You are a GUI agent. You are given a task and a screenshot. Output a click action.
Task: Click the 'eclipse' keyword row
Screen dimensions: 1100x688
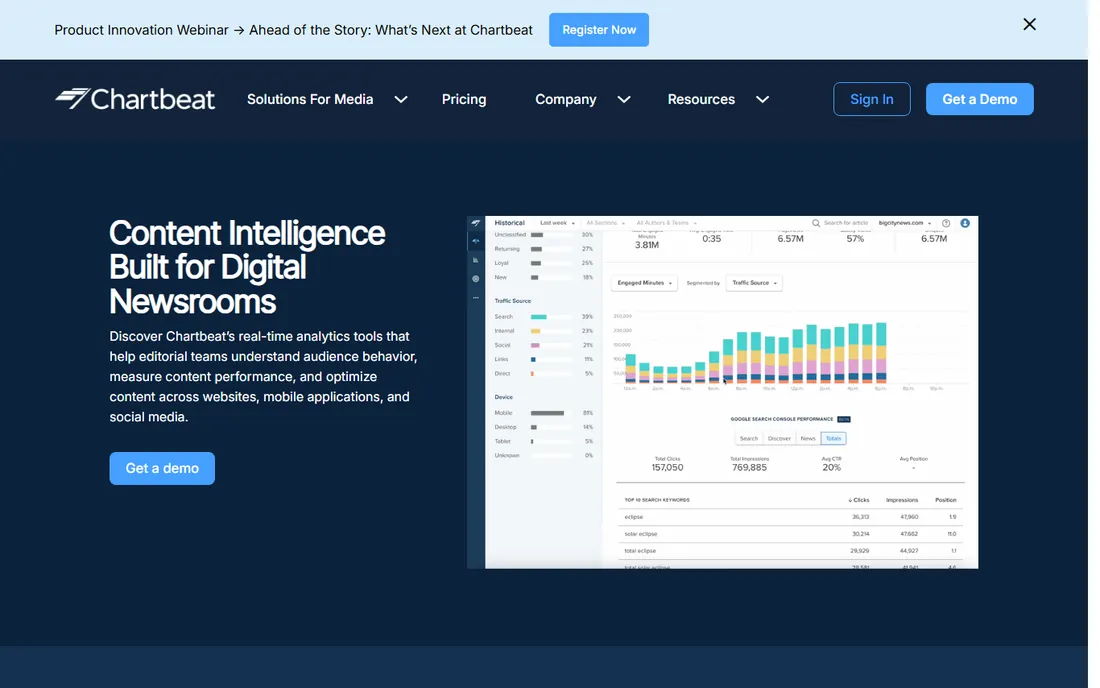coord(791,517)
